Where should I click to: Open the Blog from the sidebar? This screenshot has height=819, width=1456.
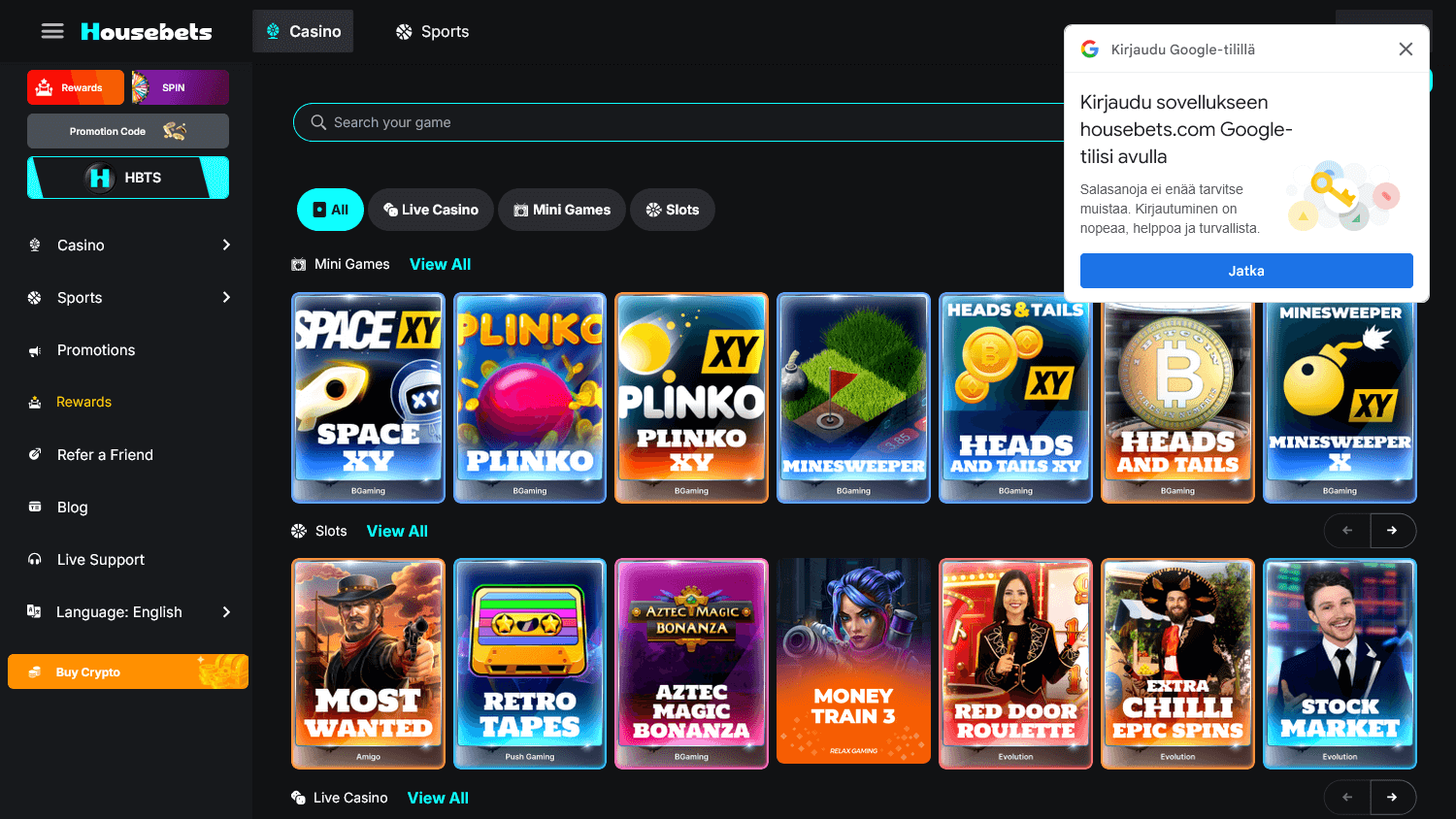tap(70, 507)
